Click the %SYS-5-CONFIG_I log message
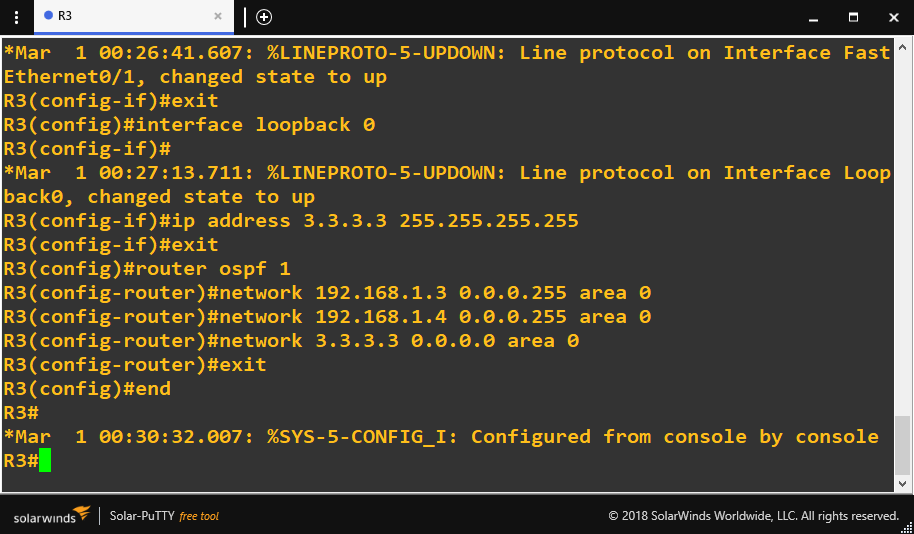Screen dimensions: 914x534 pyautogui.click(x=441, y=437)
